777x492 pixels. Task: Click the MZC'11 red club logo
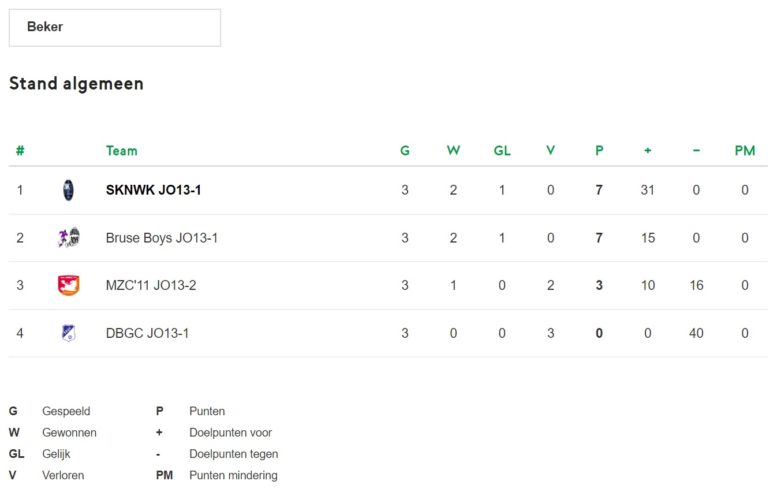coord(69,285)
